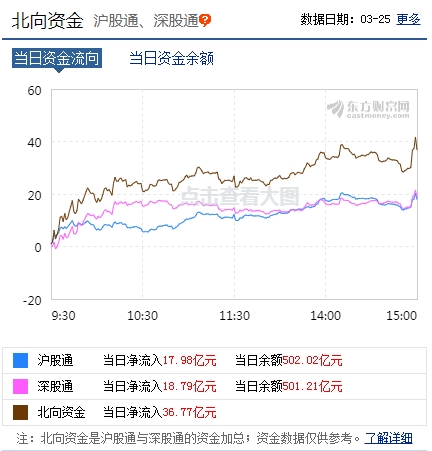Click the orange question mark help icon
The height and width of the screenshot is (451, 432).
[205, 20]
